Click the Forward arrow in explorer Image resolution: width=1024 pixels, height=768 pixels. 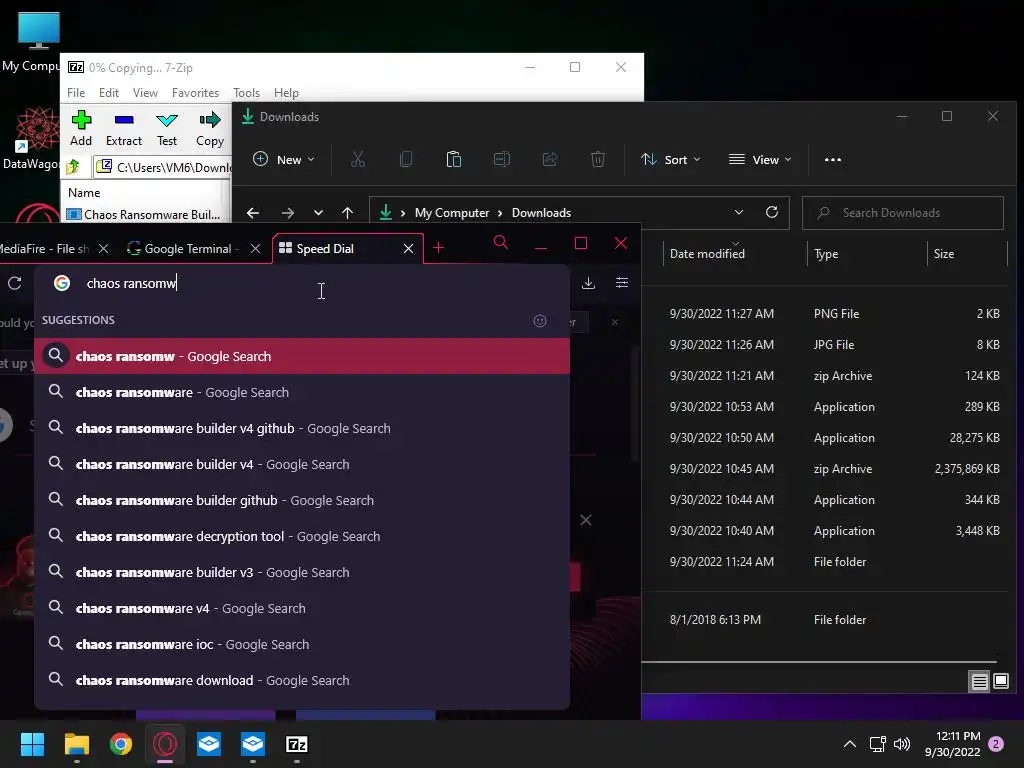(x=287, y=213)
